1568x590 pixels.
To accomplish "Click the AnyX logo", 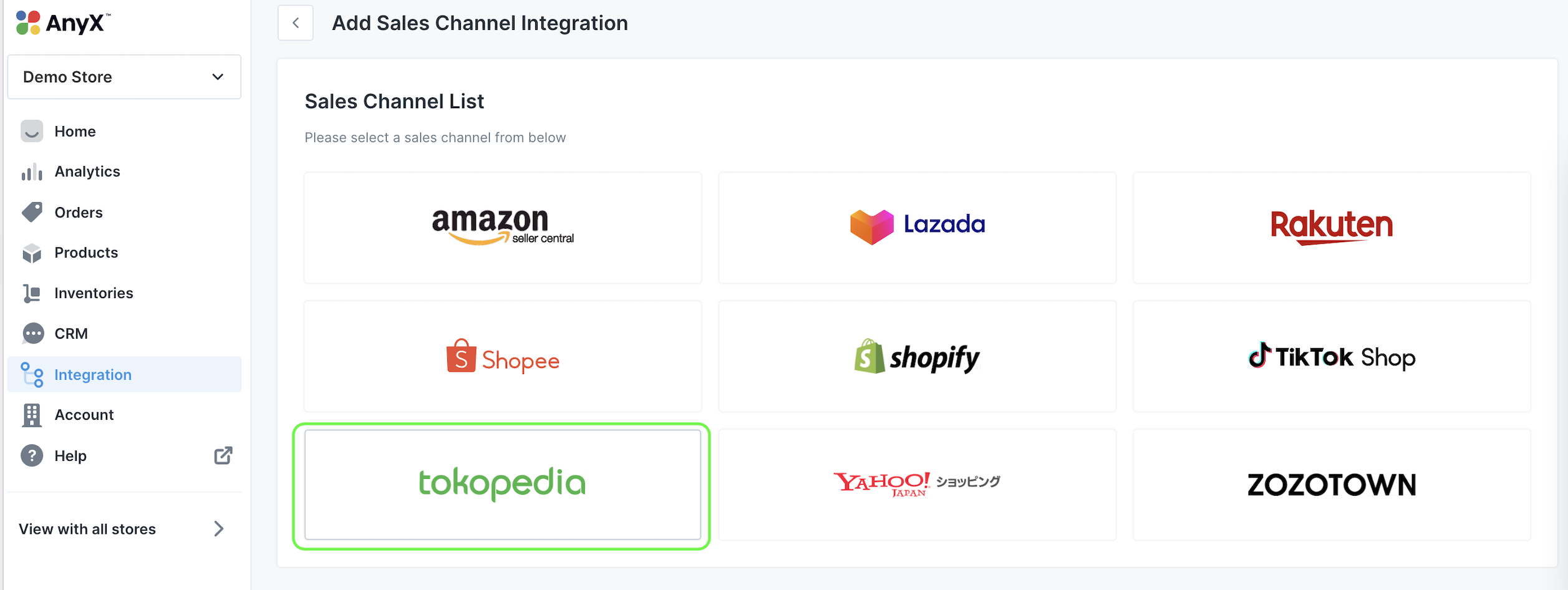I will tap(63, 23).
